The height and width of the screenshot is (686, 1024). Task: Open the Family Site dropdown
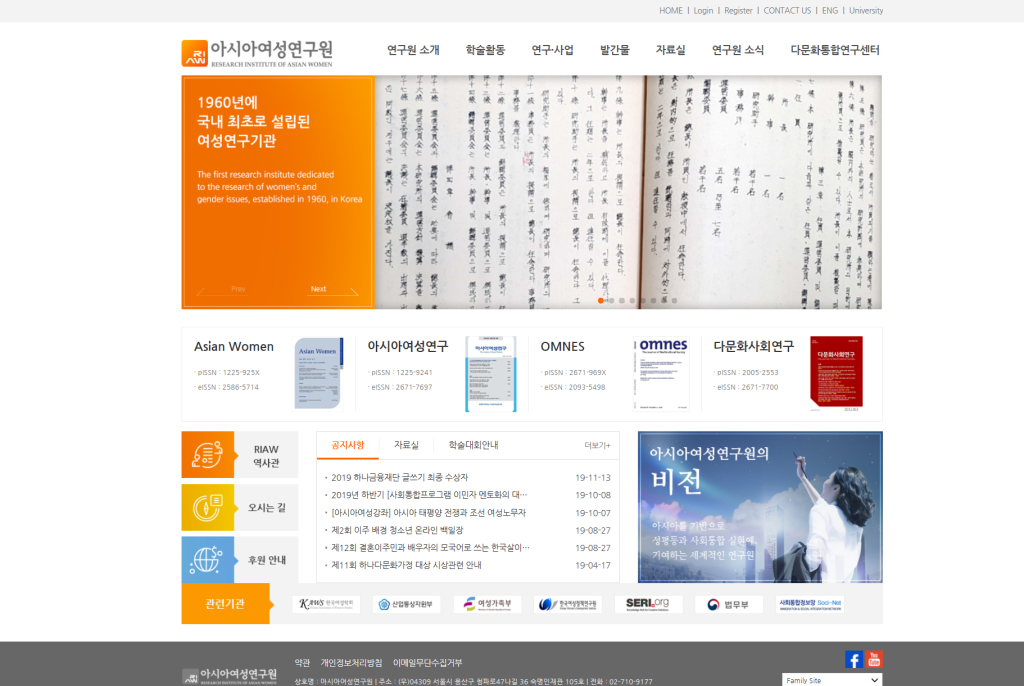[x=831, y=680]
